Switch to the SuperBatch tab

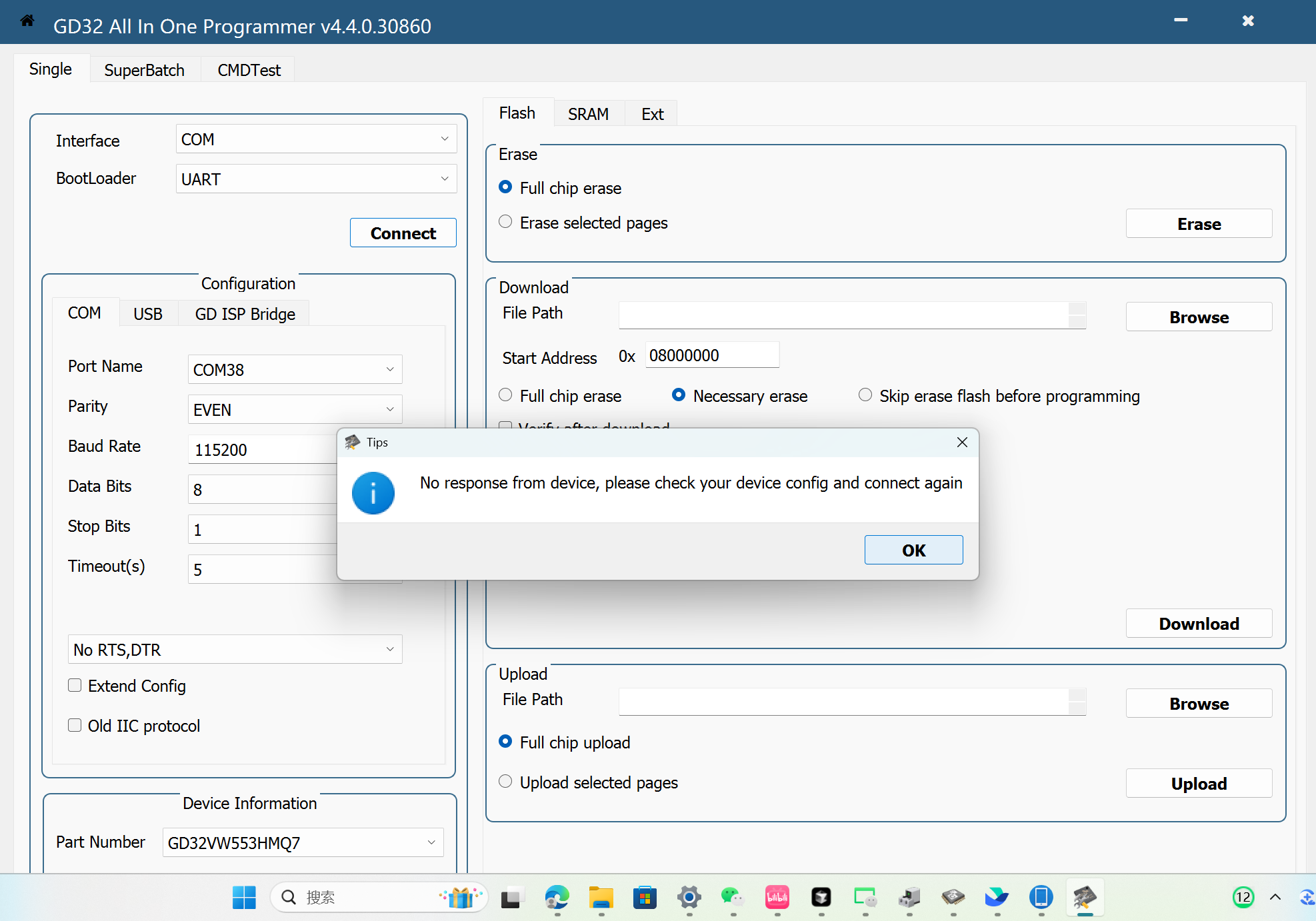pyautogui.click(x=144, y=70)
